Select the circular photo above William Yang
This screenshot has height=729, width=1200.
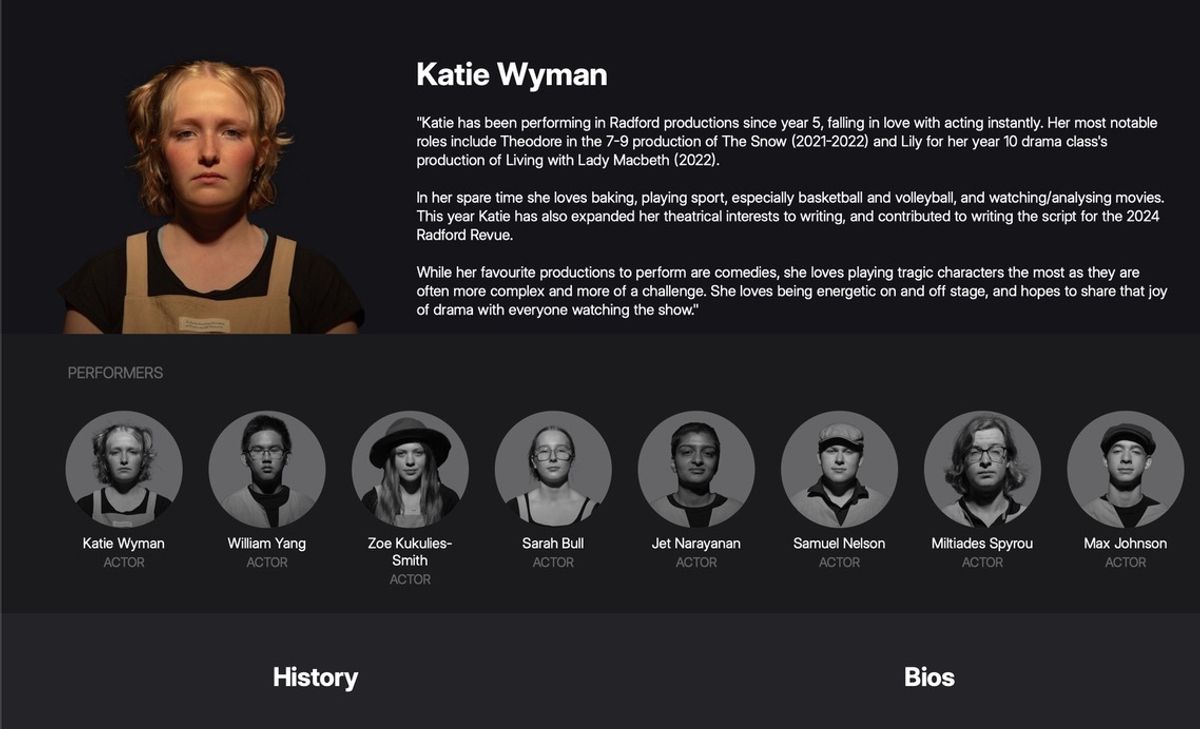(267, 469)
